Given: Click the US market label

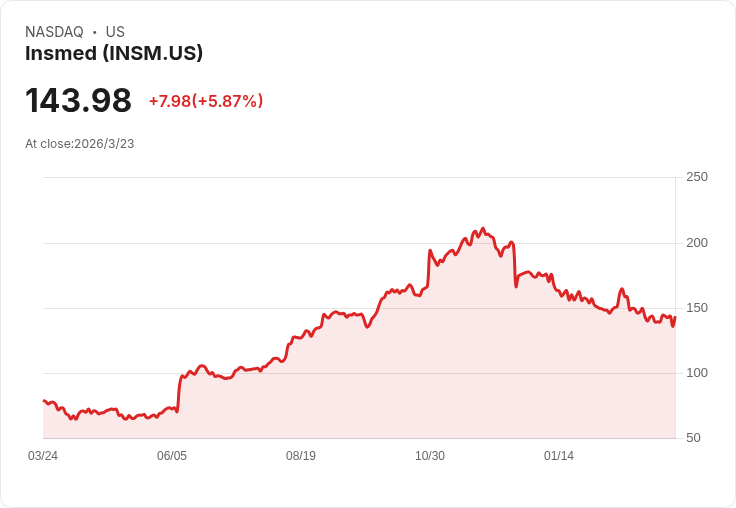Looking at the screenshot, I should (115, 32).
